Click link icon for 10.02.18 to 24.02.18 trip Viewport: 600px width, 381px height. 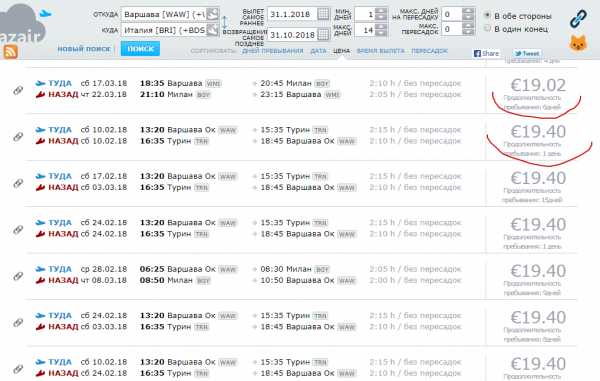pos(18,369)
